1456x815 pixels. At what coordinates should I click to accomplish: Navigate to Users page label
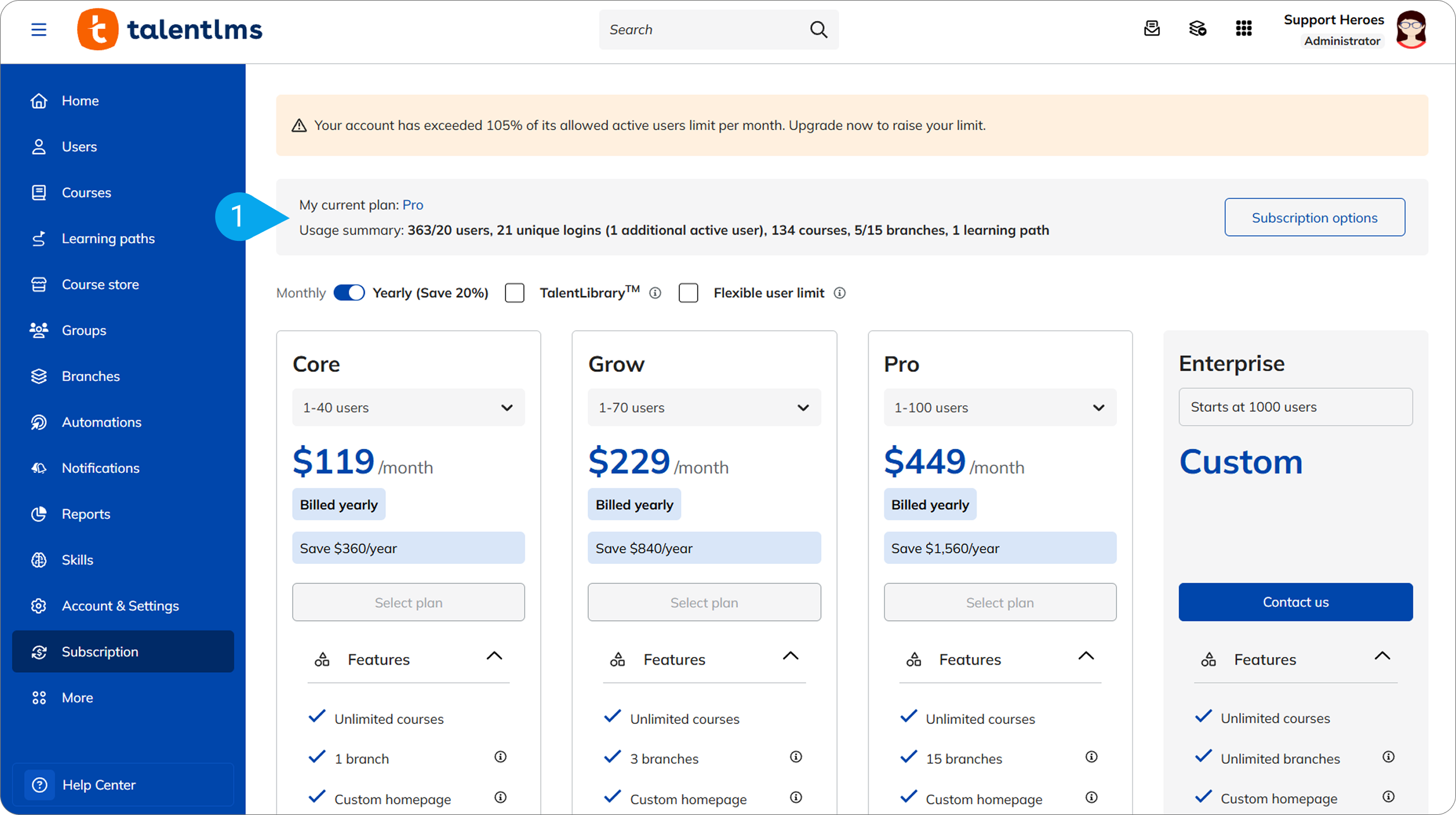click(79, 147)
